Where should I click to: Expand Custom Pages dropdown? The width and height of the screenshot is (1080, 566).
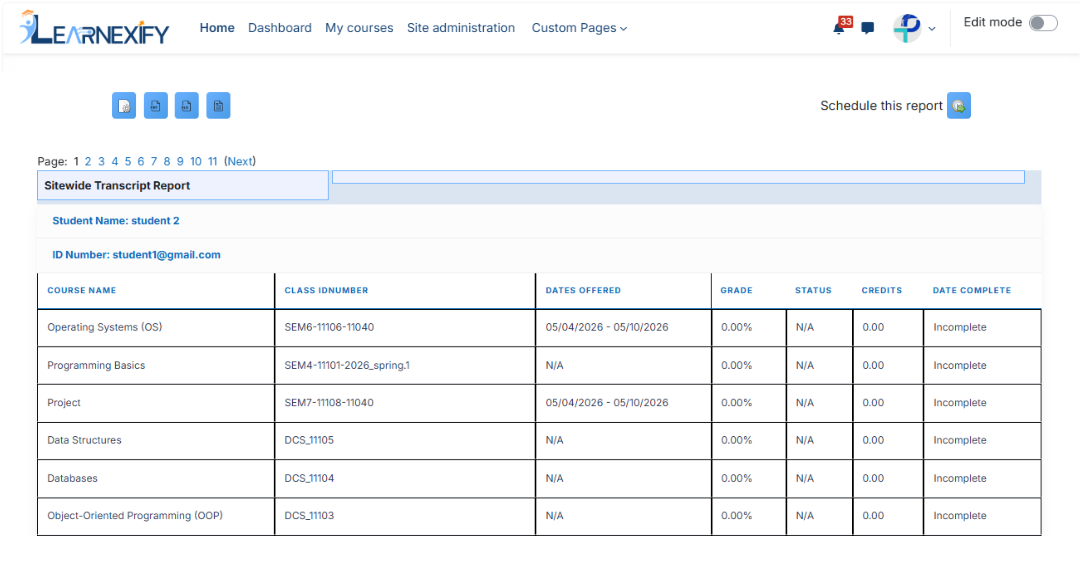(579, 28)
